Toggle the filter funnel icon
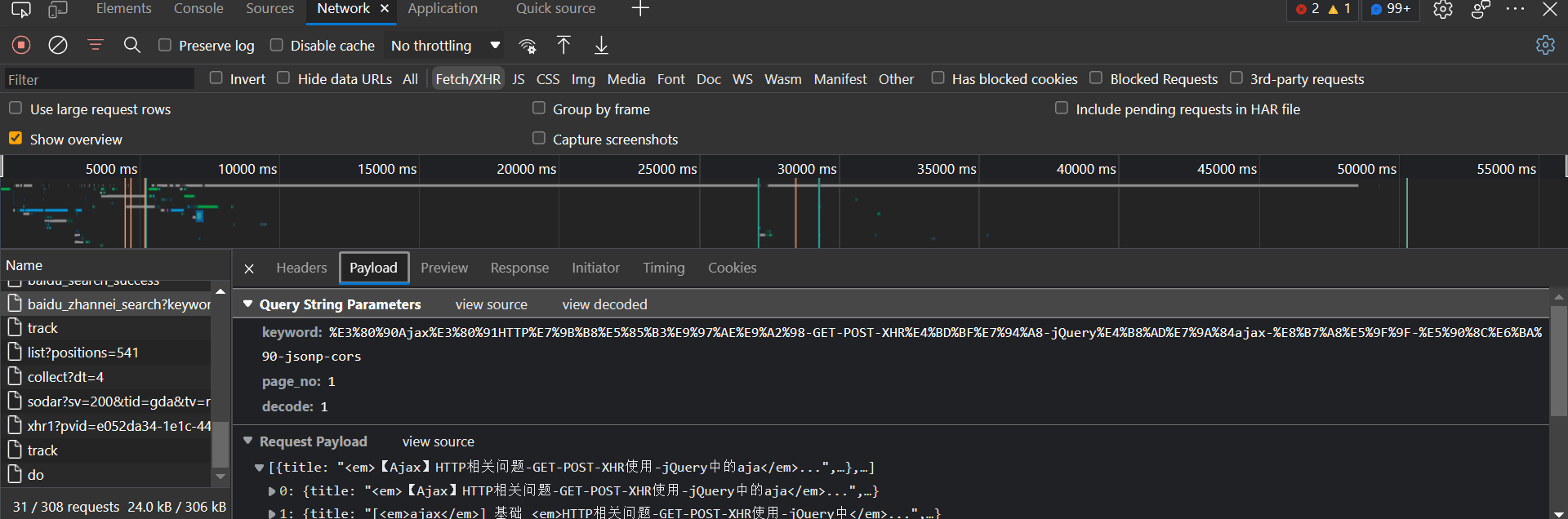 96,45
